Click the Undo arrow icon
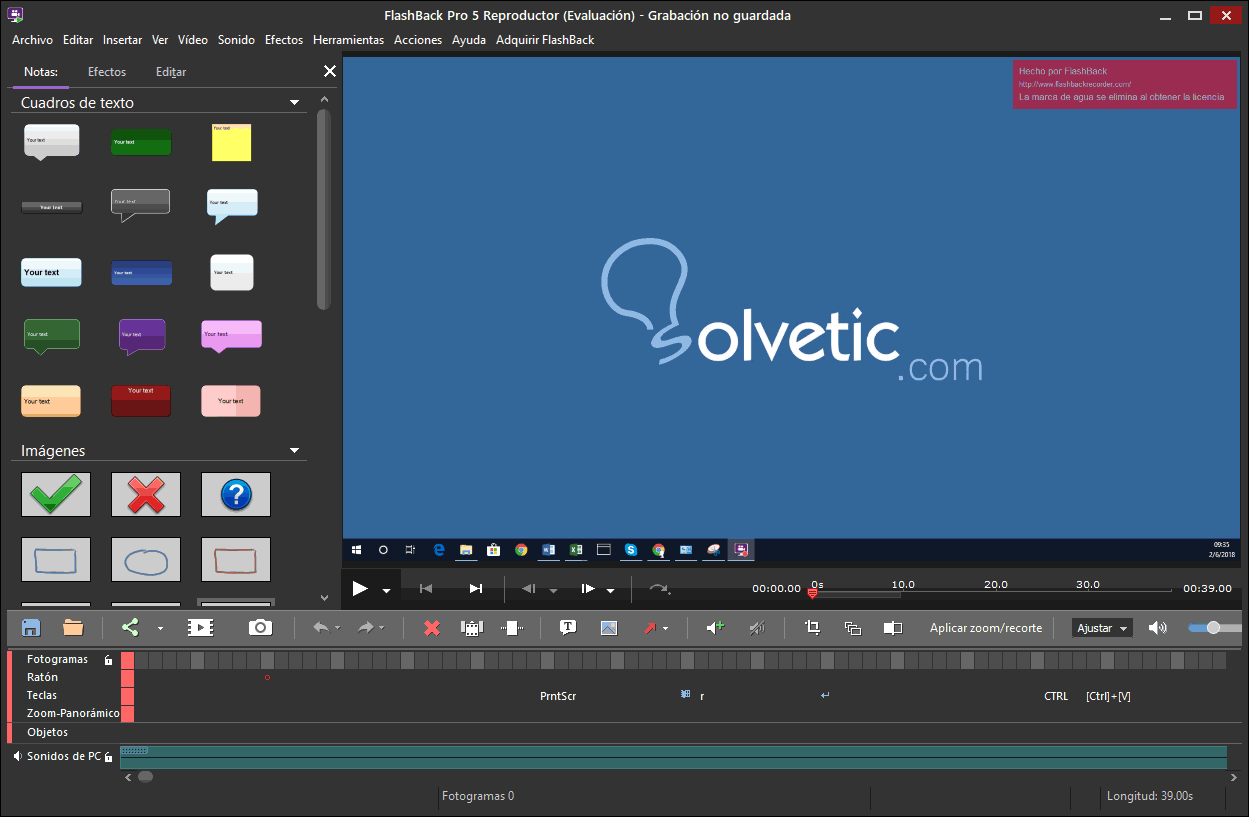Screen dimensions: 1249x817 321,628
